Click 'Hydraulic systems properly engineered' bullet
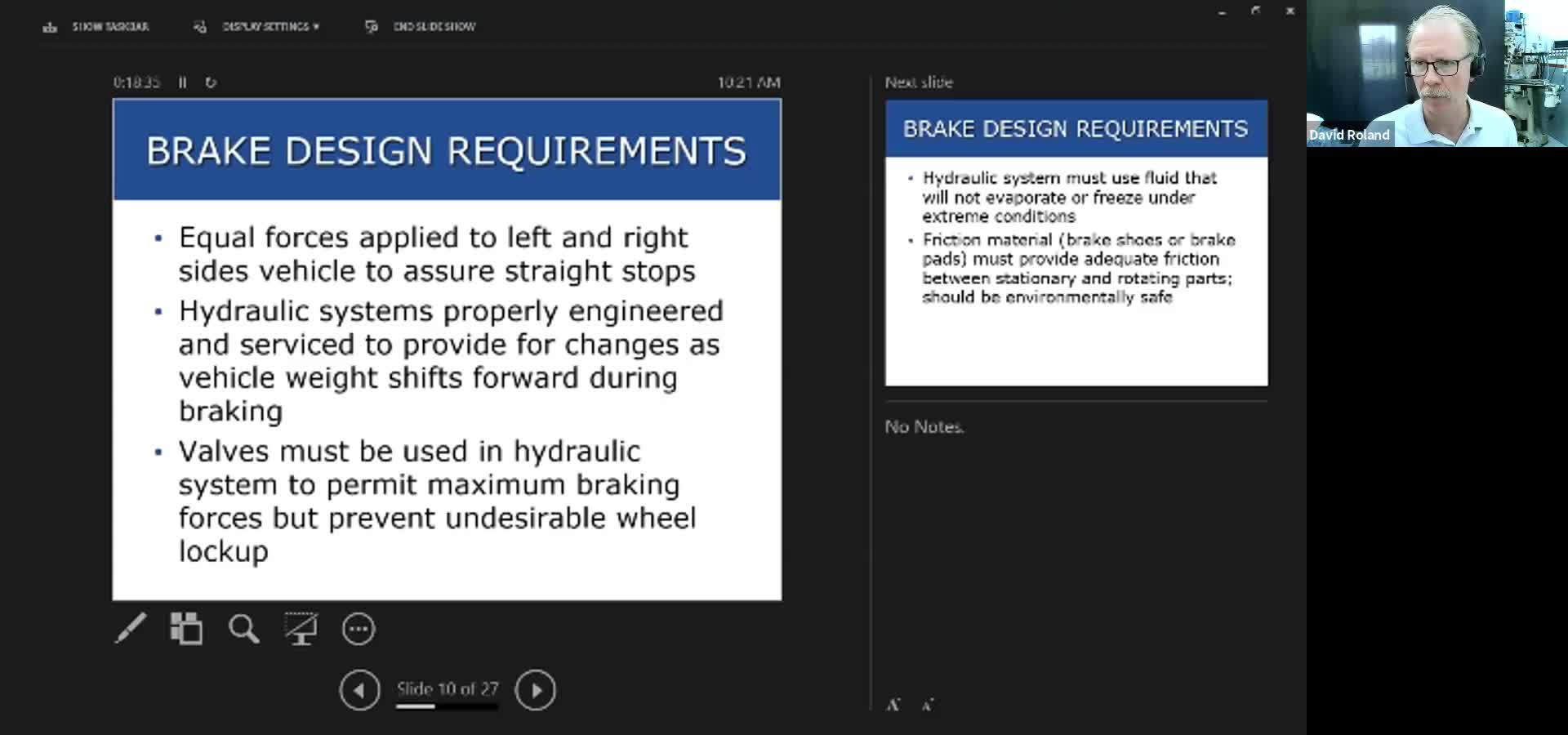 [x=451, y=361]
